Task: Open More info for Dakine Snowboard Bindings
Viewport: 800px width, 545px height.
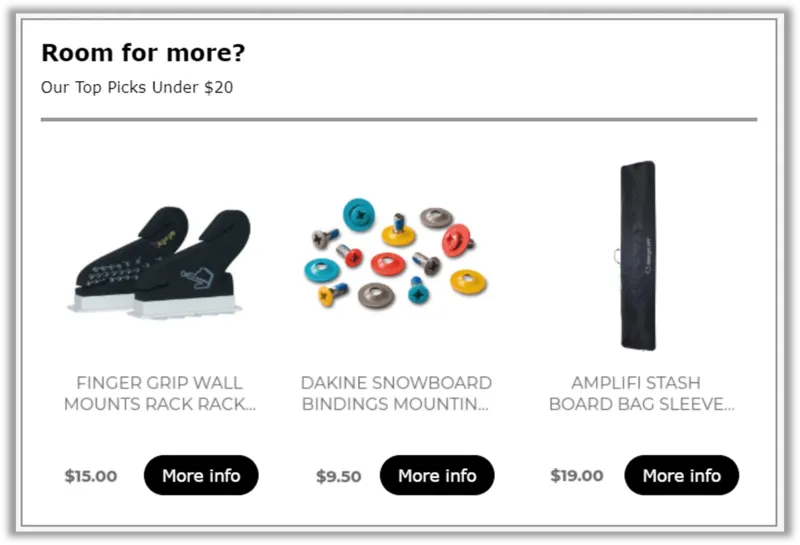Action: point(437,475)
